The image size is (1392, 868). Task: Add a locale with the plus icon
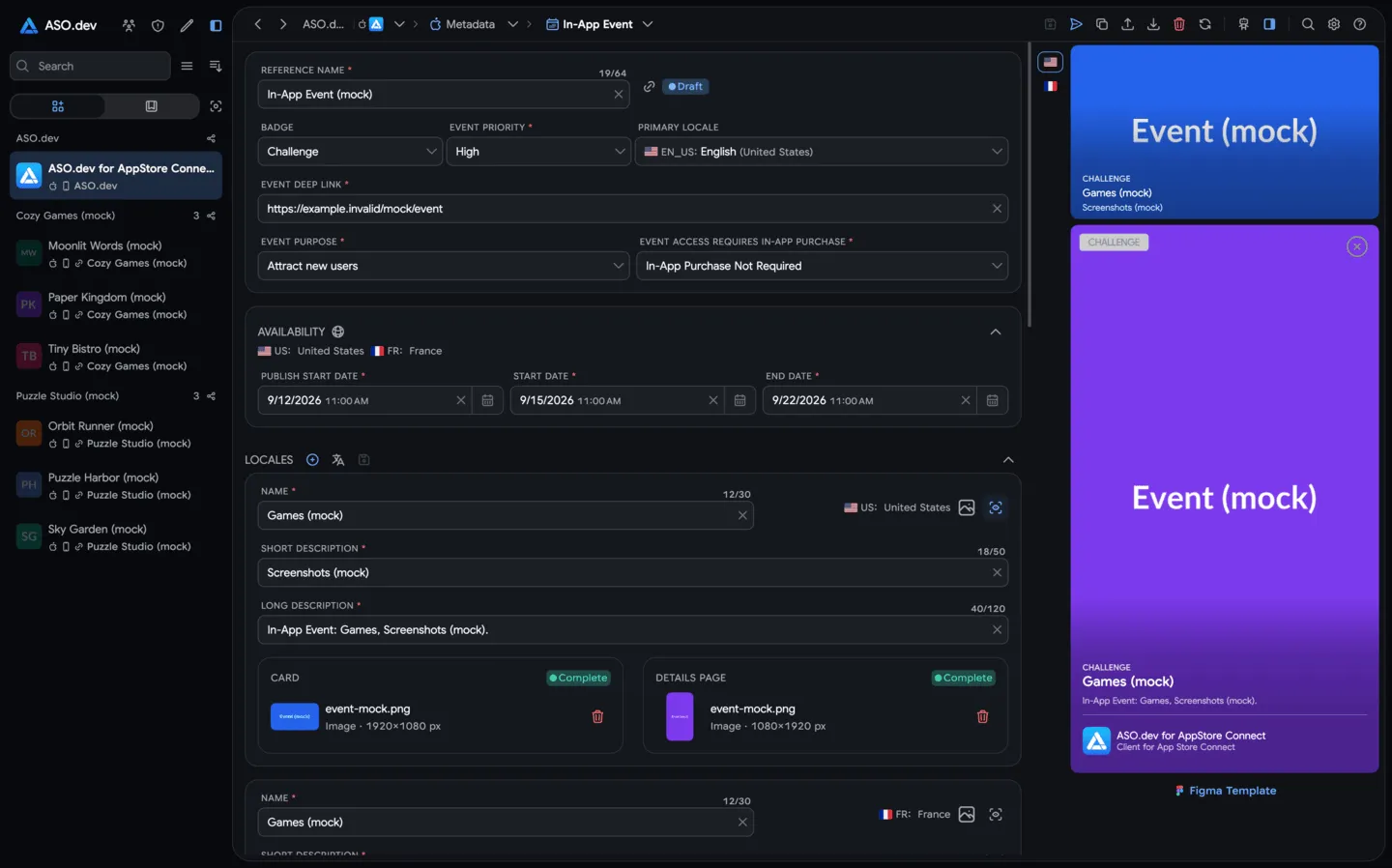[312, 460]
